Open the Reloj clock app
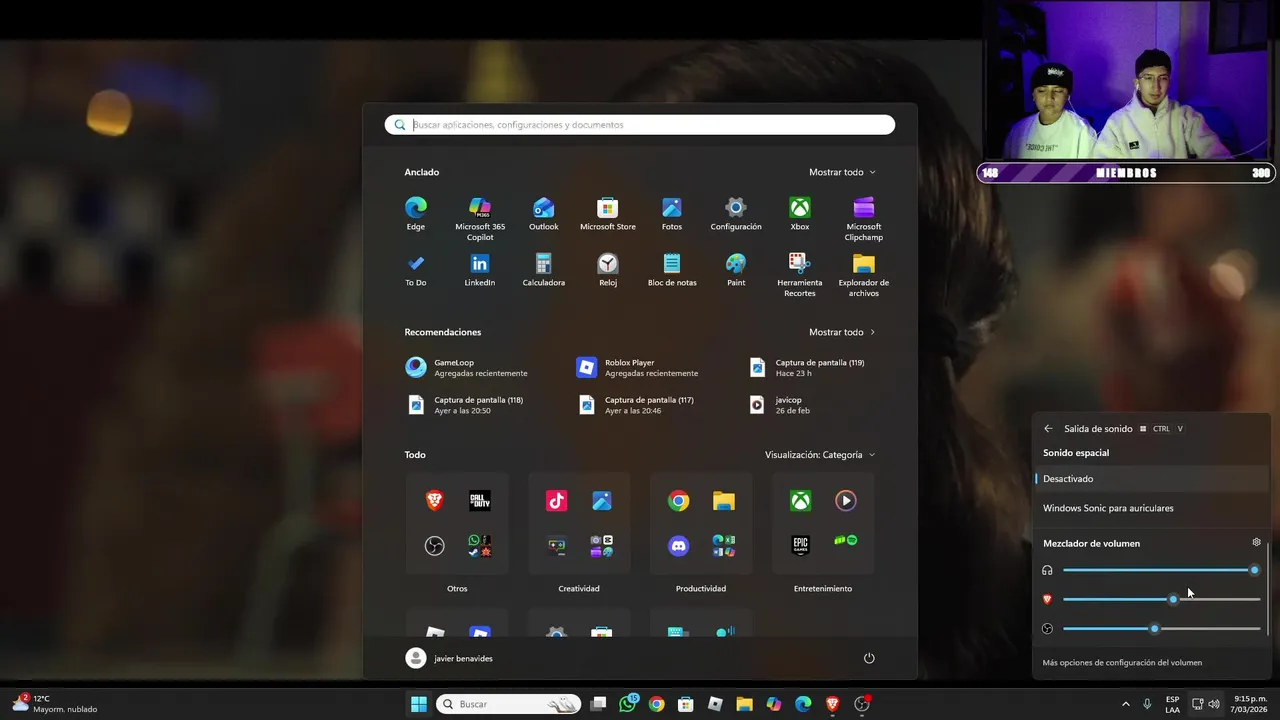 (608, 269)
